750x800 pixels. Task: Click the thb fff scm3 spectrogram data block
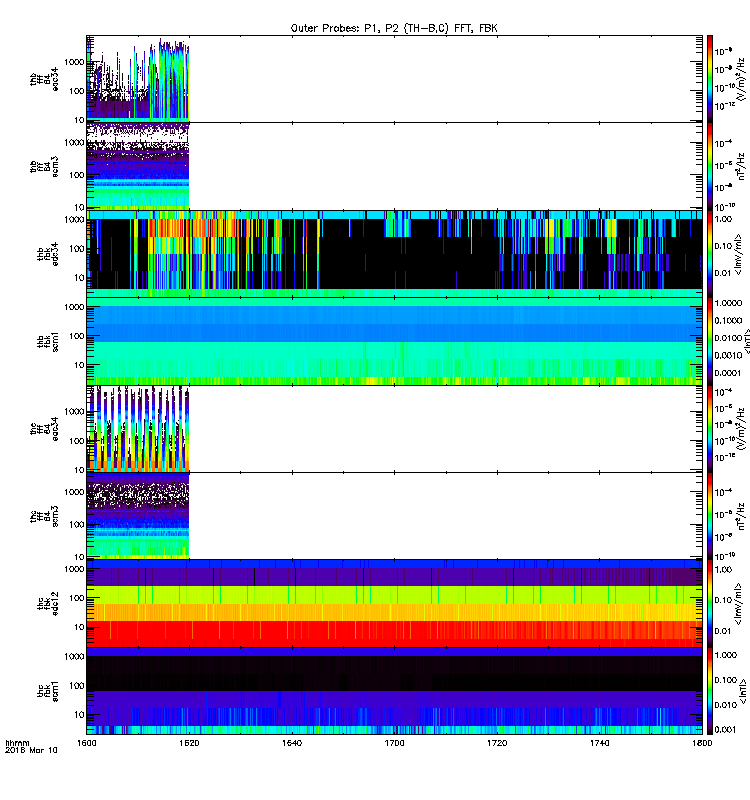(138, 166)
